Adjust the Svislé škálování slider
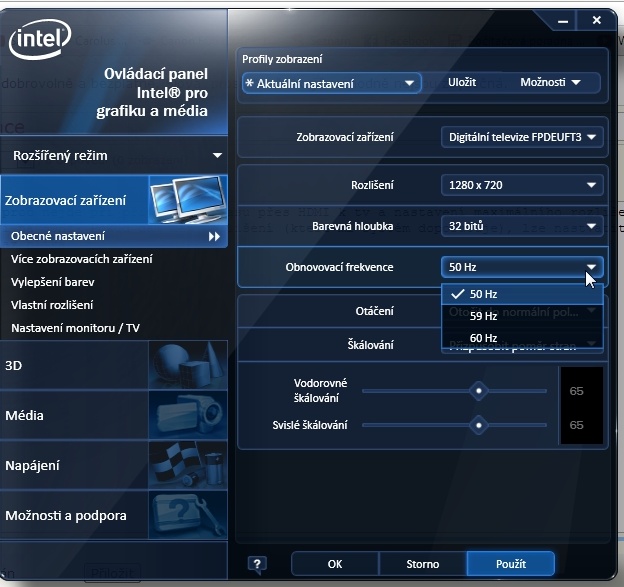Image resolution: width=624 pixels, height=587 pixels. (x=479, y=425)
